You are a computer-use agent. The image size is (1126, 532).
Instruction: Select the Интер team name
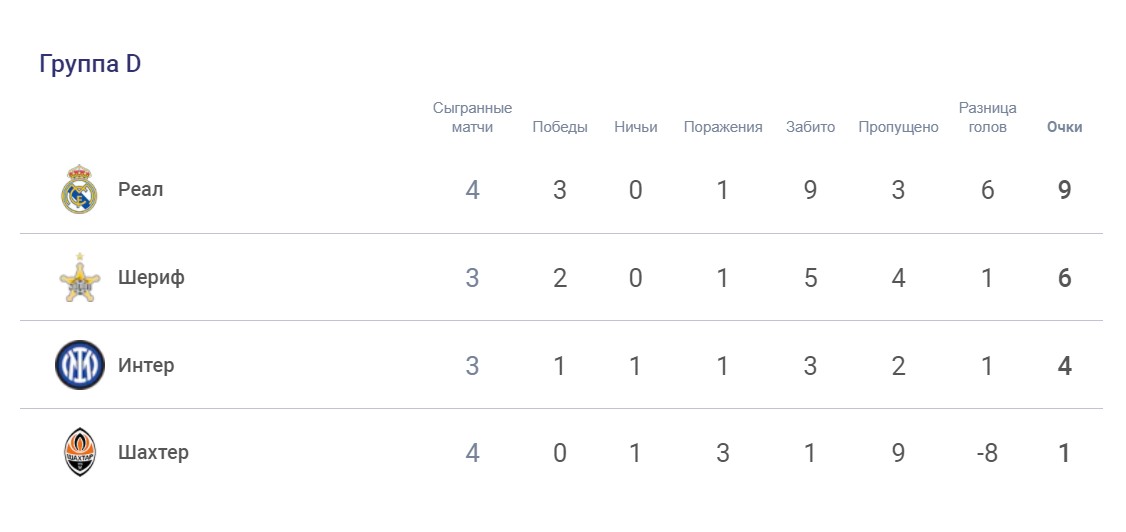pyautogui.click(x=146, y=365)
